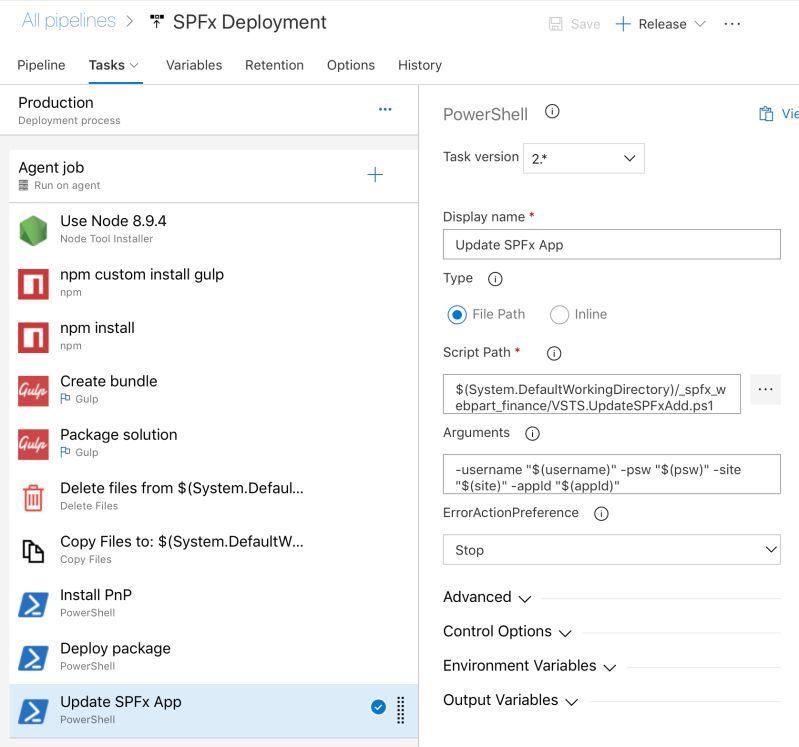Switch to the Retention tab
799x747 pixels.
274,65
